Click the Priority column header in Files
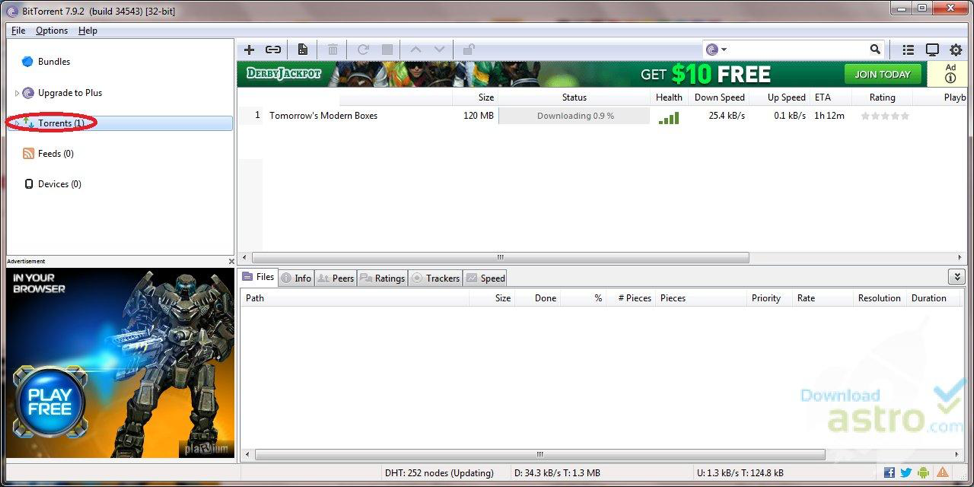974x487 pixels. pos(766,298)
